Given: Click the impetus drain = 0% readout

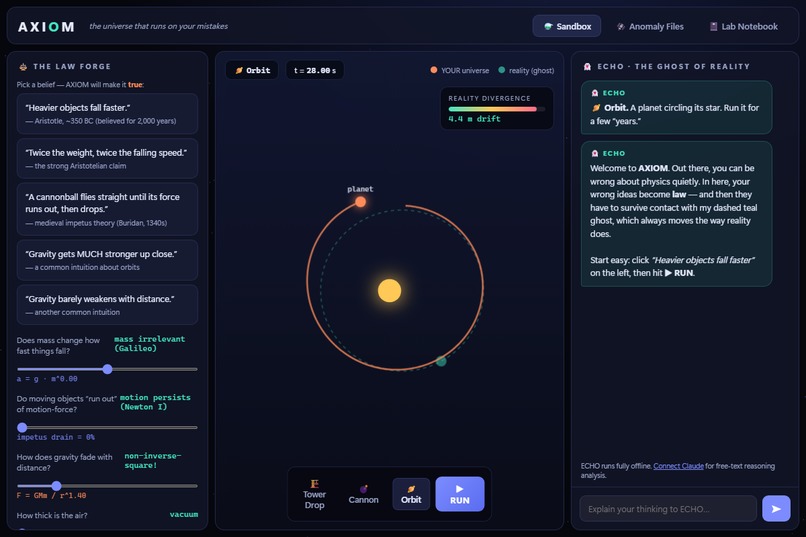Looking at the screenshot, I should 56,437.
